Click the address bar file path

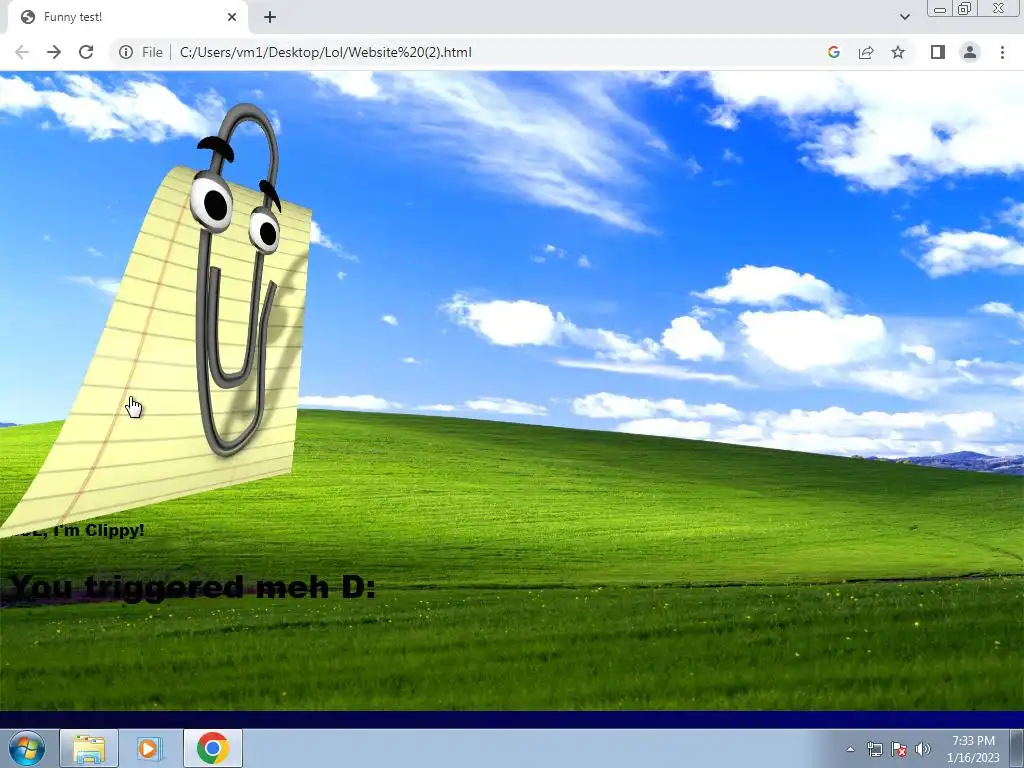click(x=325, y=52)
